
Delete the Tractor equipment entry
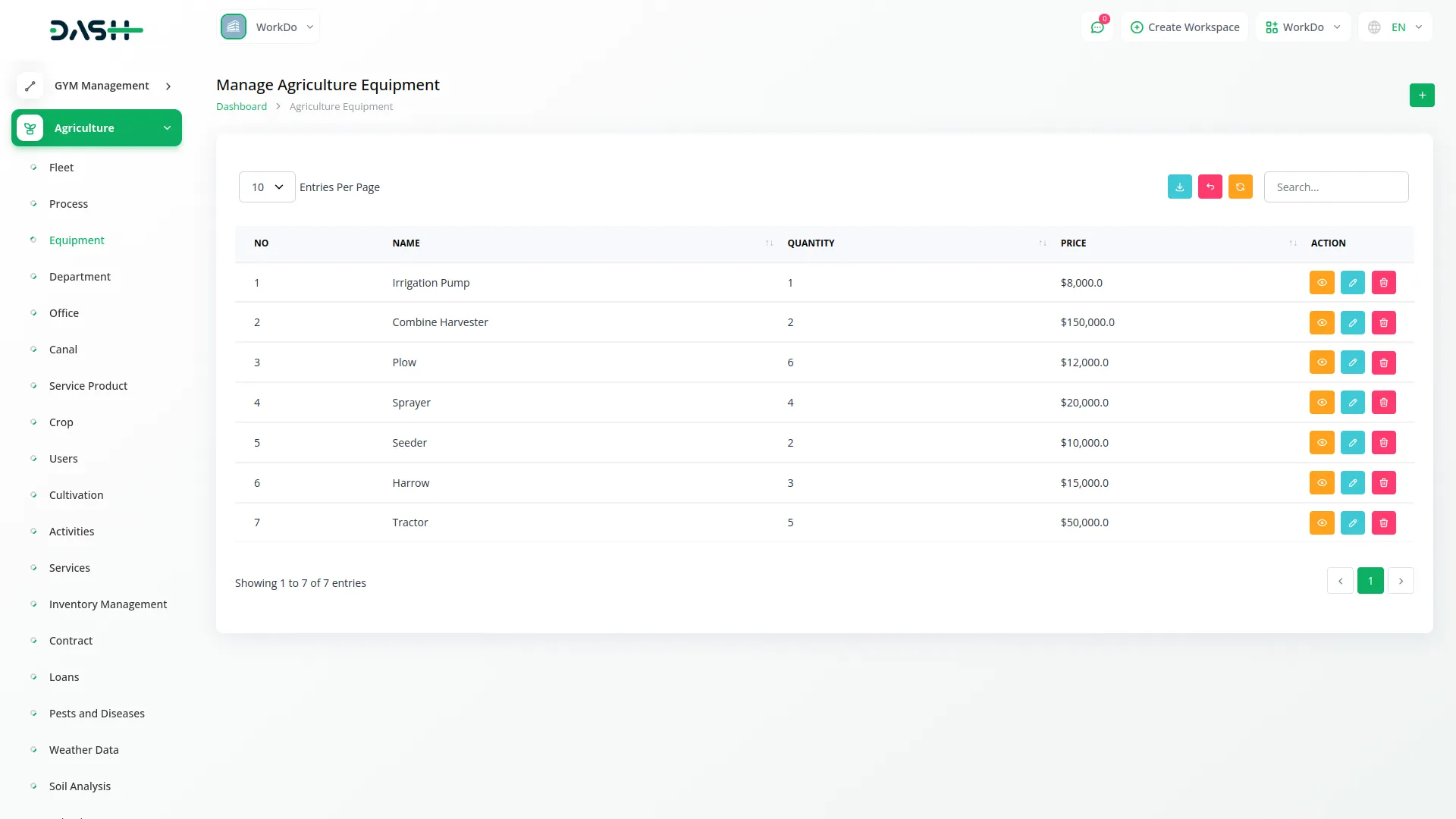coord(1383,523)
